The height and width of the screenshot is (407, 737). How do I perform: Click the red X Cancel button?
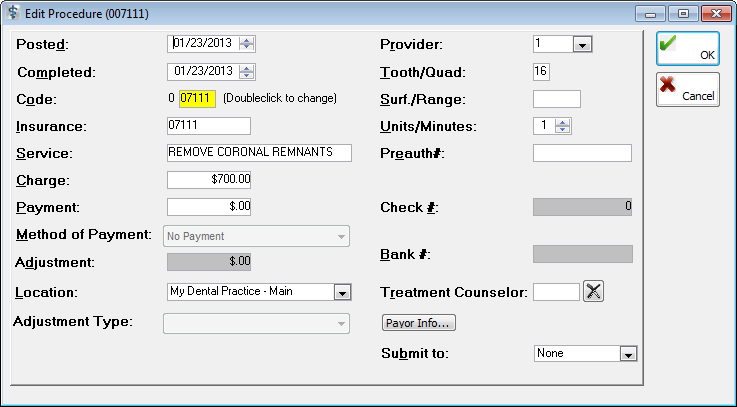pyautogui.click(x=688, y=89)
